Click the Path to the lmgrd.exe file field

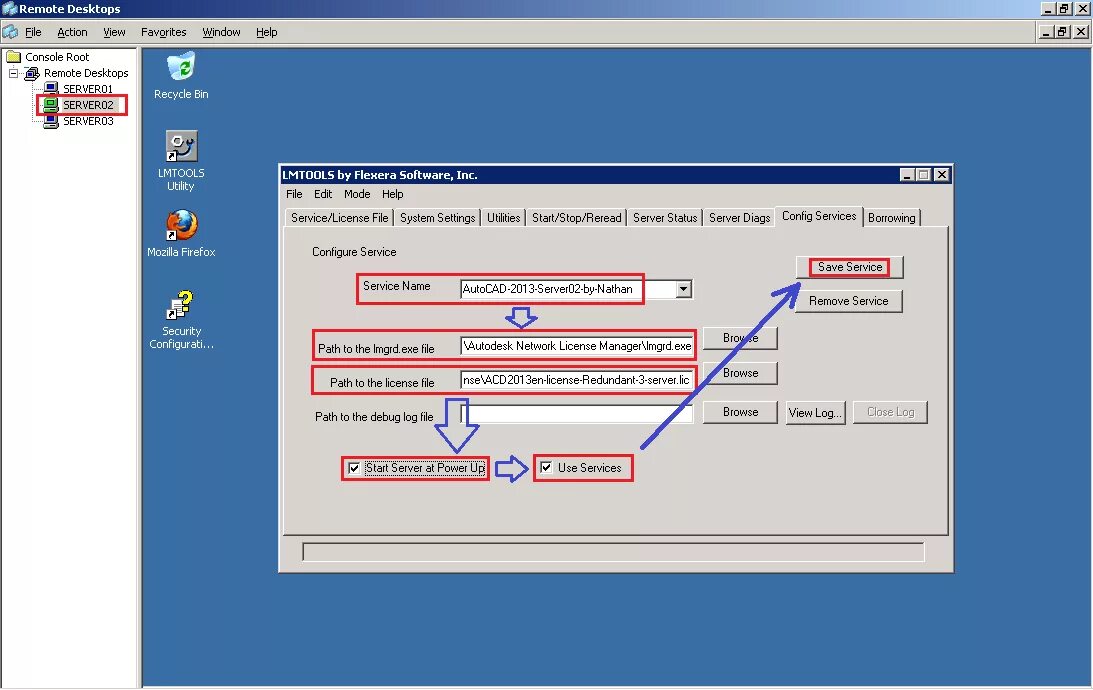(577, 346)
